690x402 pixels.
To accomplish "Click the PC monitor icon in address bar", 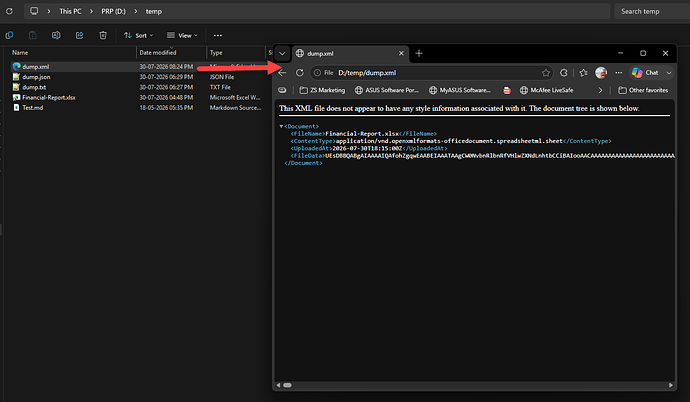I will pyautogui.click(x=34, y=11).
